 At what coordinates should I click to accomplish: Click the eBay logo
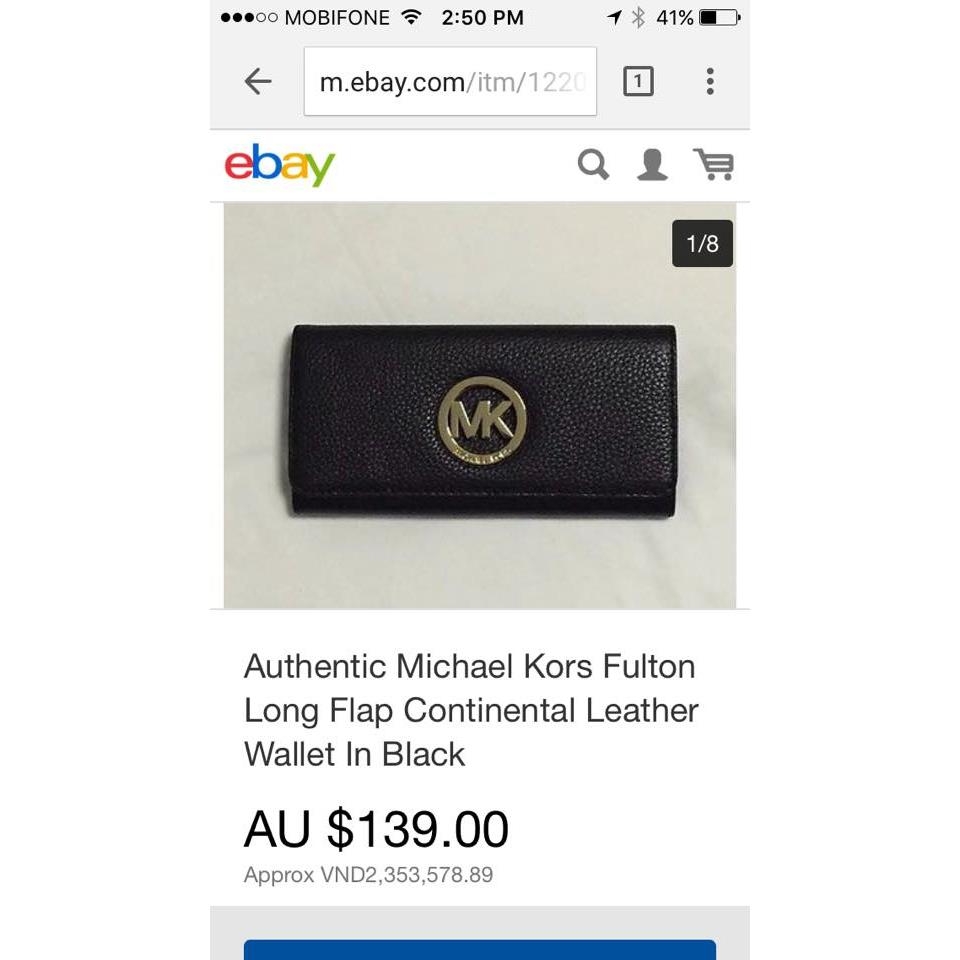coord(280,165)
